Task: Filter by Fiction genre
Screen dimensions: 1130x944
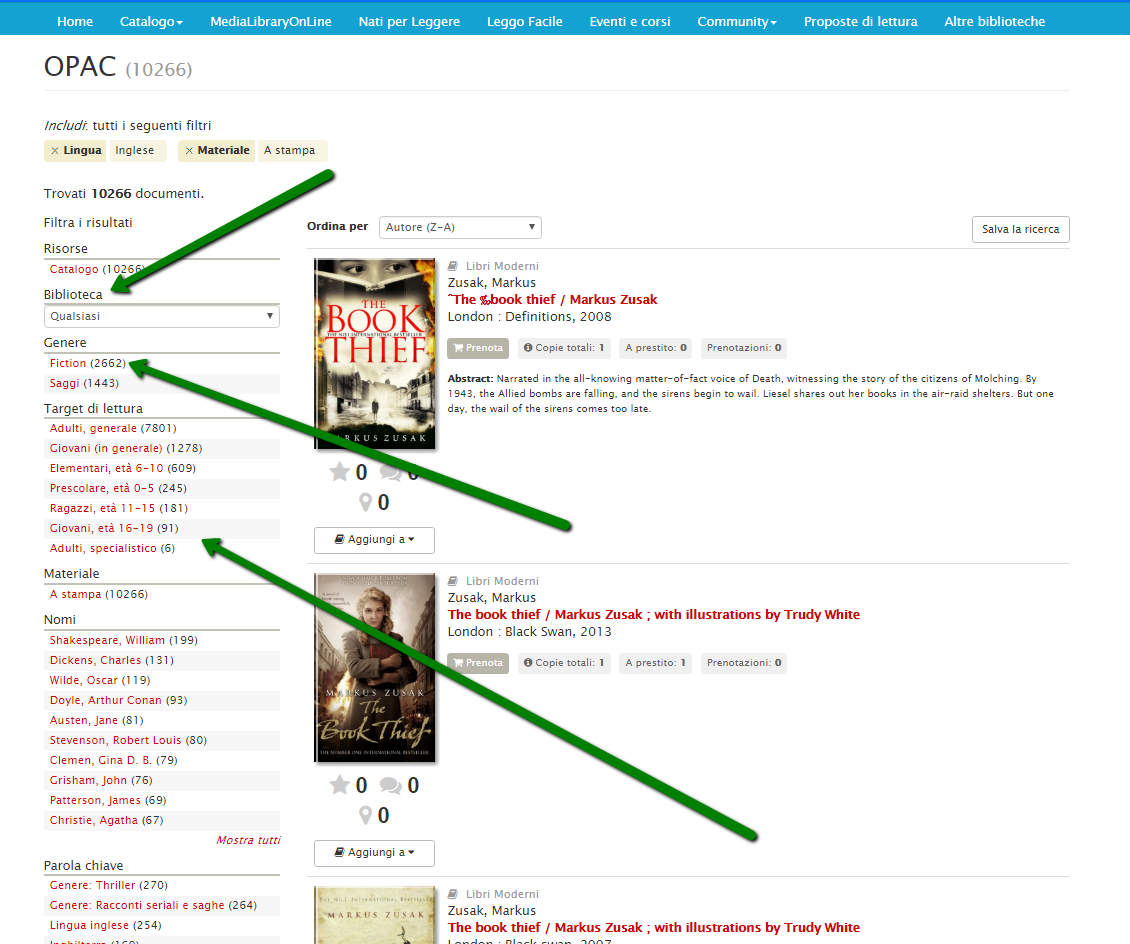Action: pos(68,363)
